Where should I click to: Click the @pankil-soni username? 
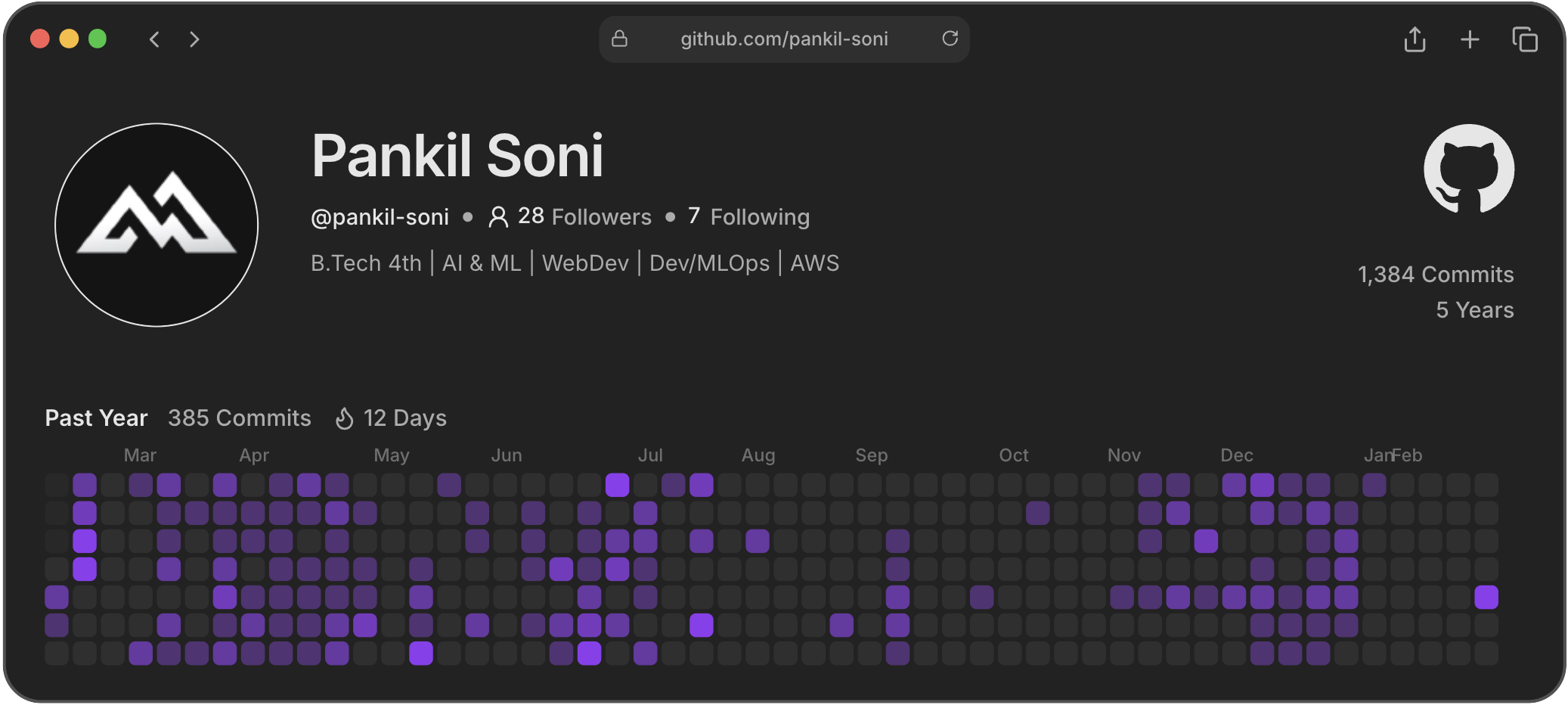[380, 216]
